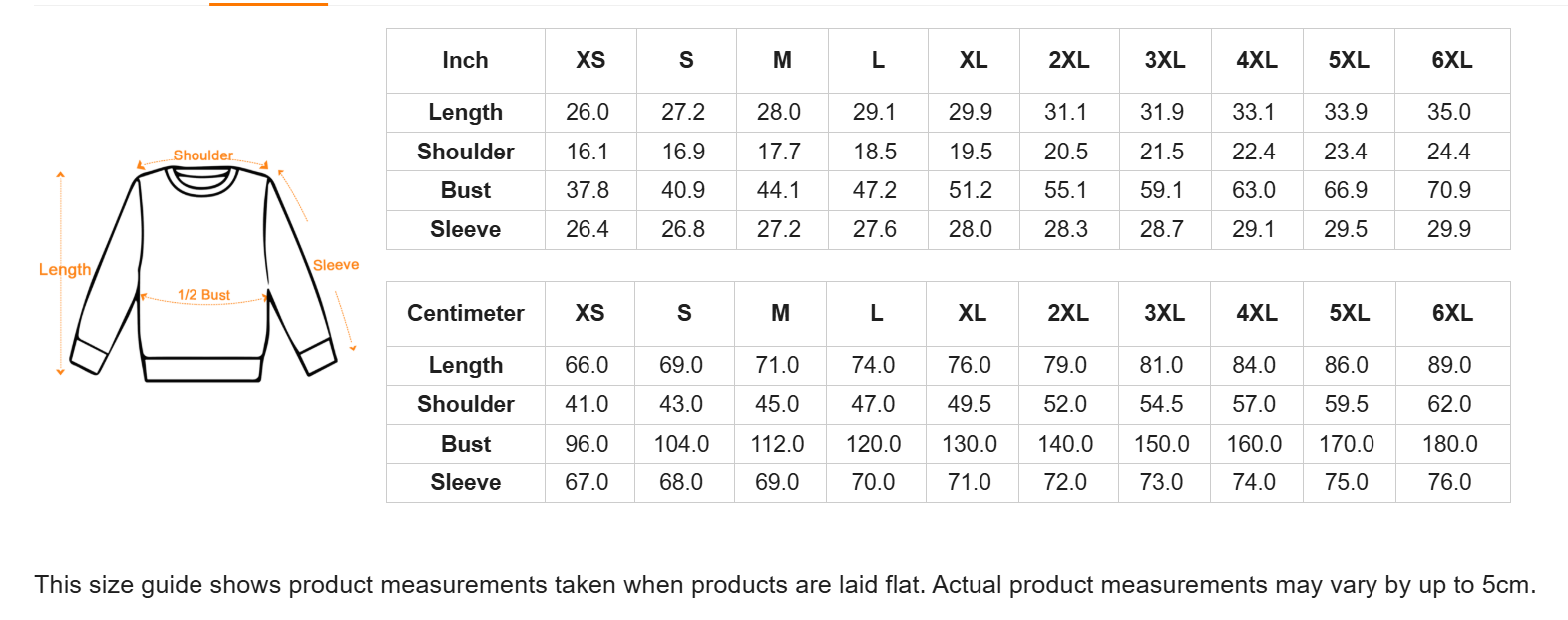This screenshot has width=1568, height=620.
Task: Click the Length row label in Centimeter table
Action: tap(466, 366)
